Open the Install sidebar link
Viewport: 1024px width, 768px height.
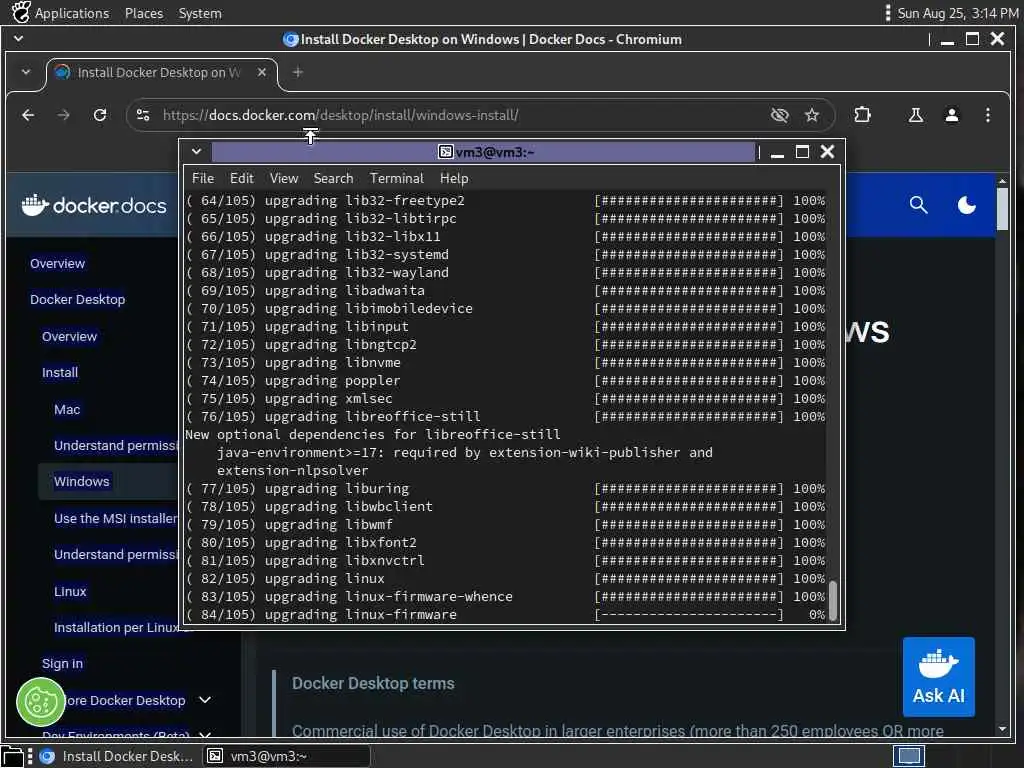pos(60,373)
